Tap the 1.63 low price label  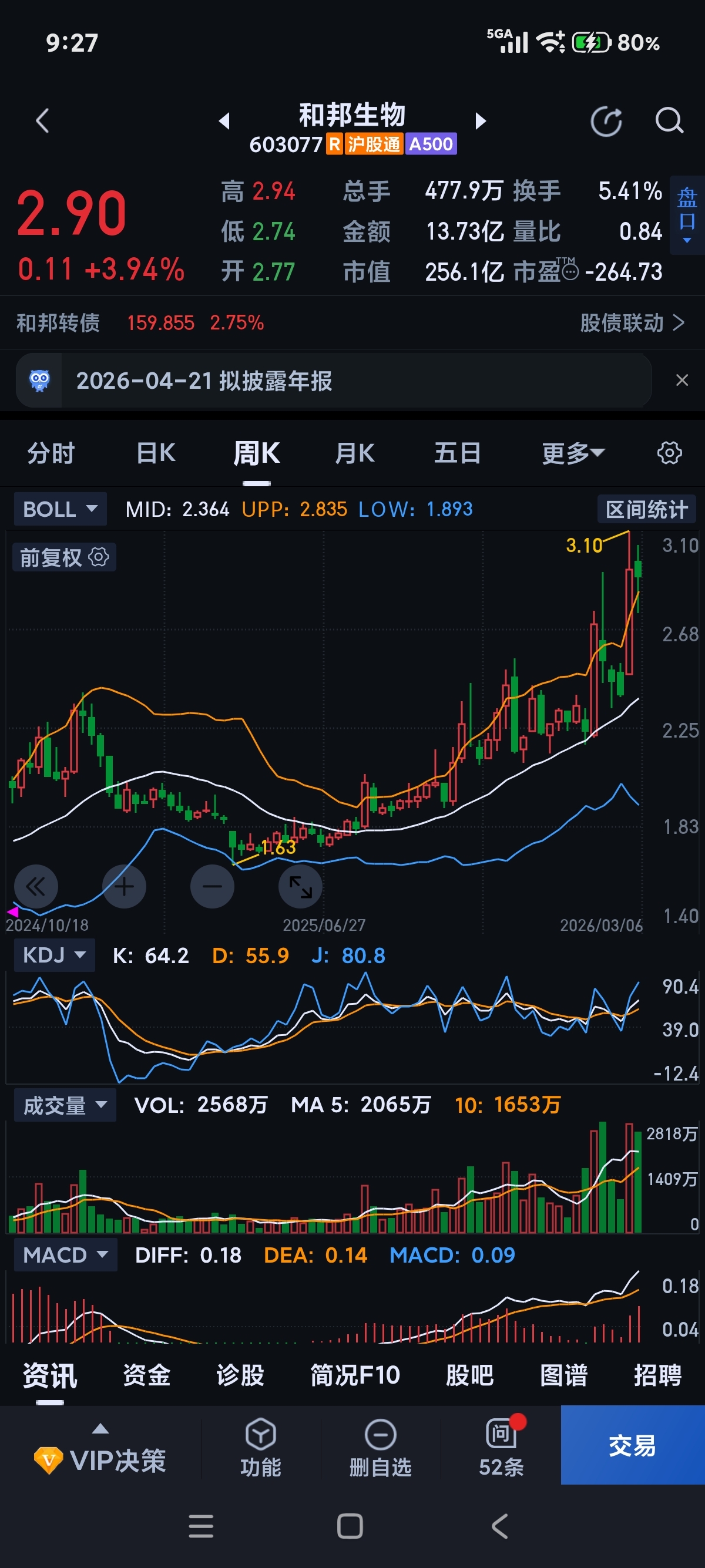pyautogui.click(x=278, y=847)
